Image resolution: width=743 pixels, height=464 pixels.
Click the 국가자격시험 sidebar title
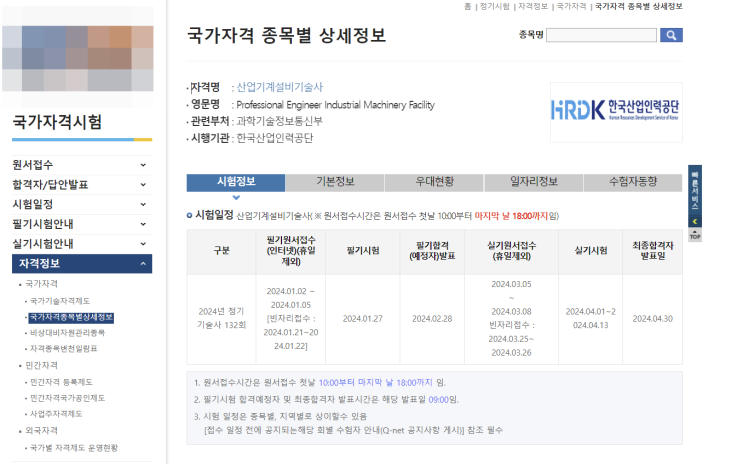[57, 122]
